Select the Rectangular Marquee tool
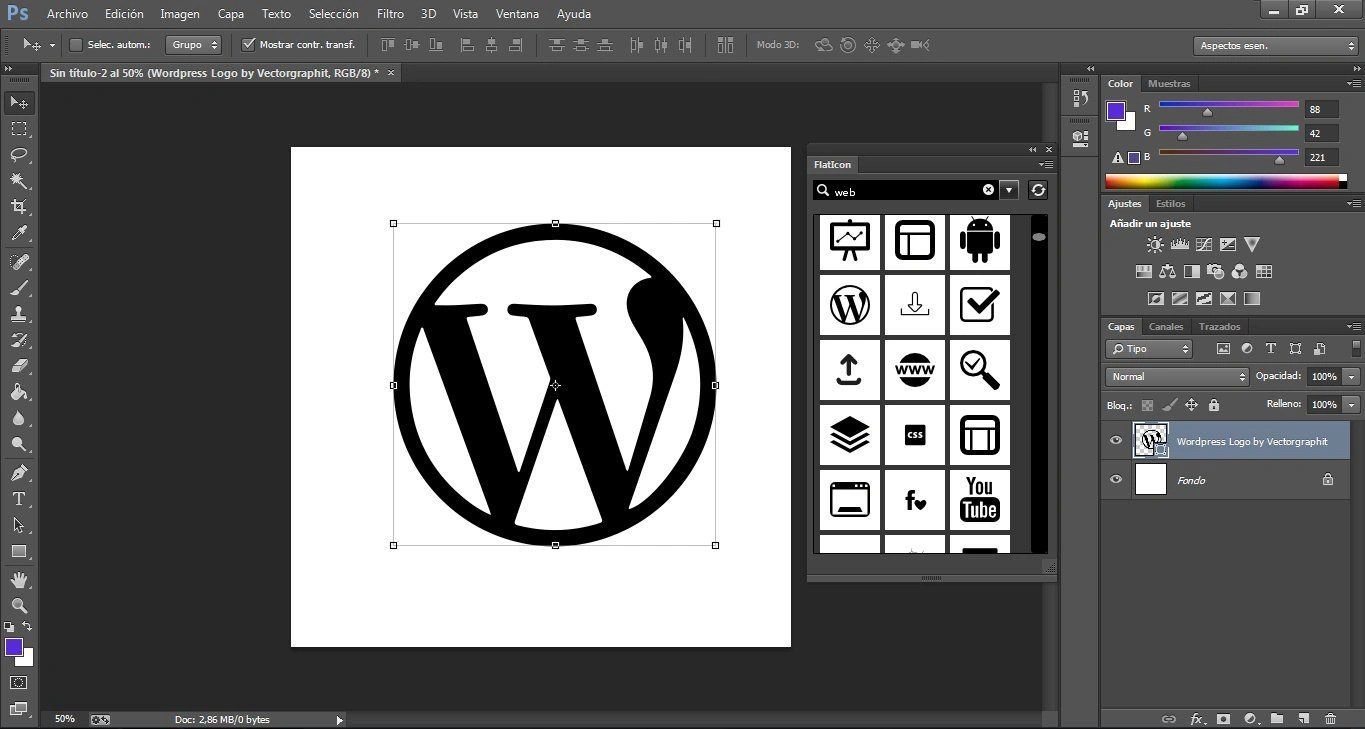This screenshot has height=729, width=1365. pos(19,129)
